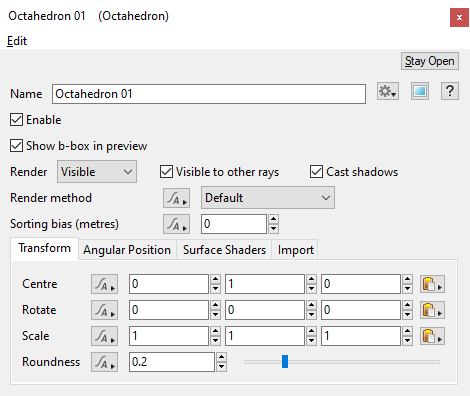470x396 pixels.
Task: Click the Rotate Z value field
Action: tap(361, 310)
